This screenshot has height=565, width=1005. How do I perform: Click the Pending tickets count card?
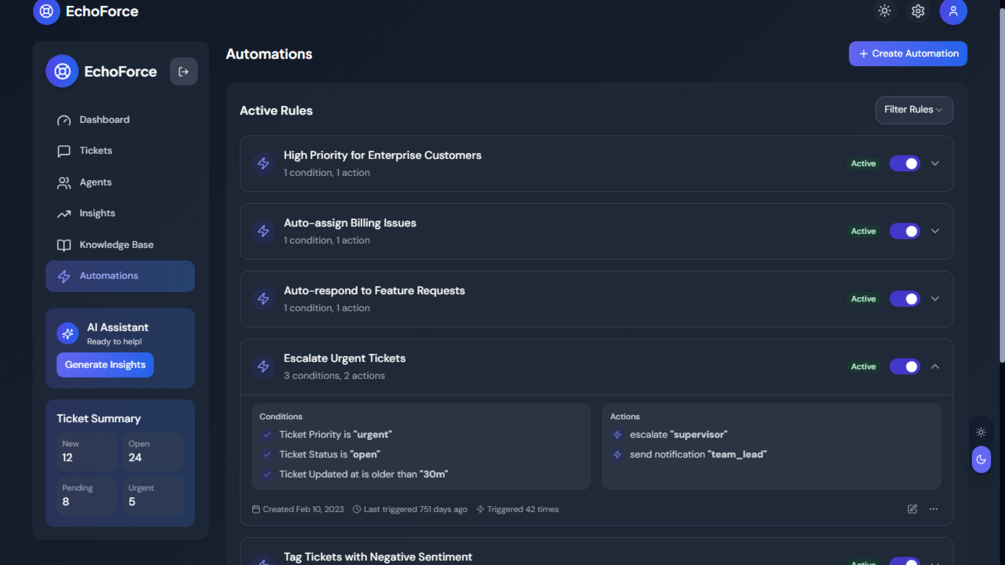[x=87, y=496]
